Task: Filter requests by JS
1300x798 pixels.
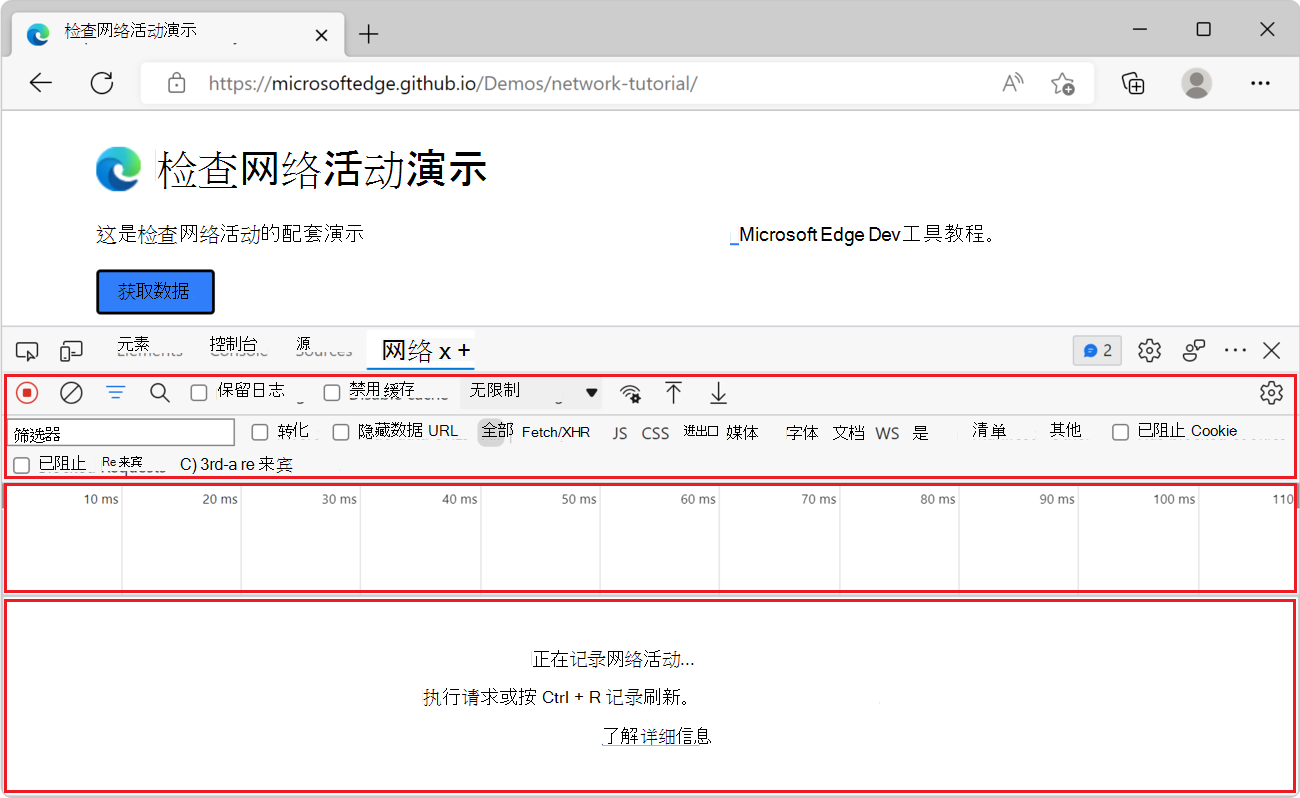Action: [x=620, y=433]
